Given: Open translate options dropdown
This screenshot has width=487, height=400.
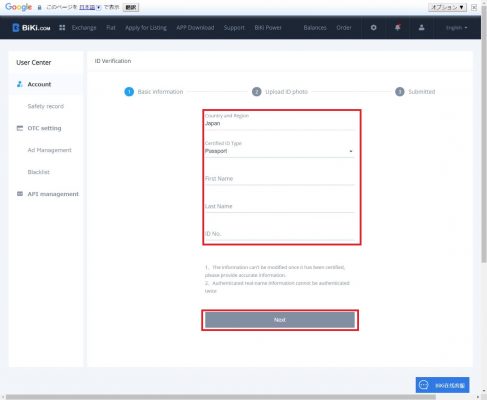Looking at the screenshot, I should coord(447,7).
